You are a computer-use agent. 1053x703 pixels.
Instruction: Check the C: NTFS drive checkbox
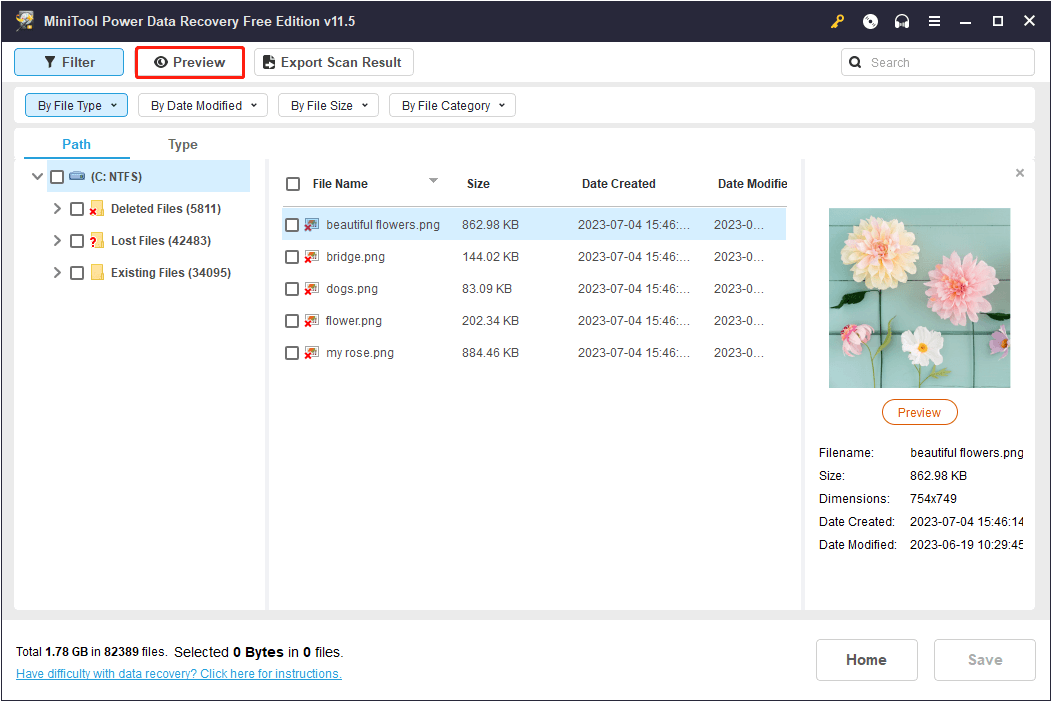(x=57, y=177)
